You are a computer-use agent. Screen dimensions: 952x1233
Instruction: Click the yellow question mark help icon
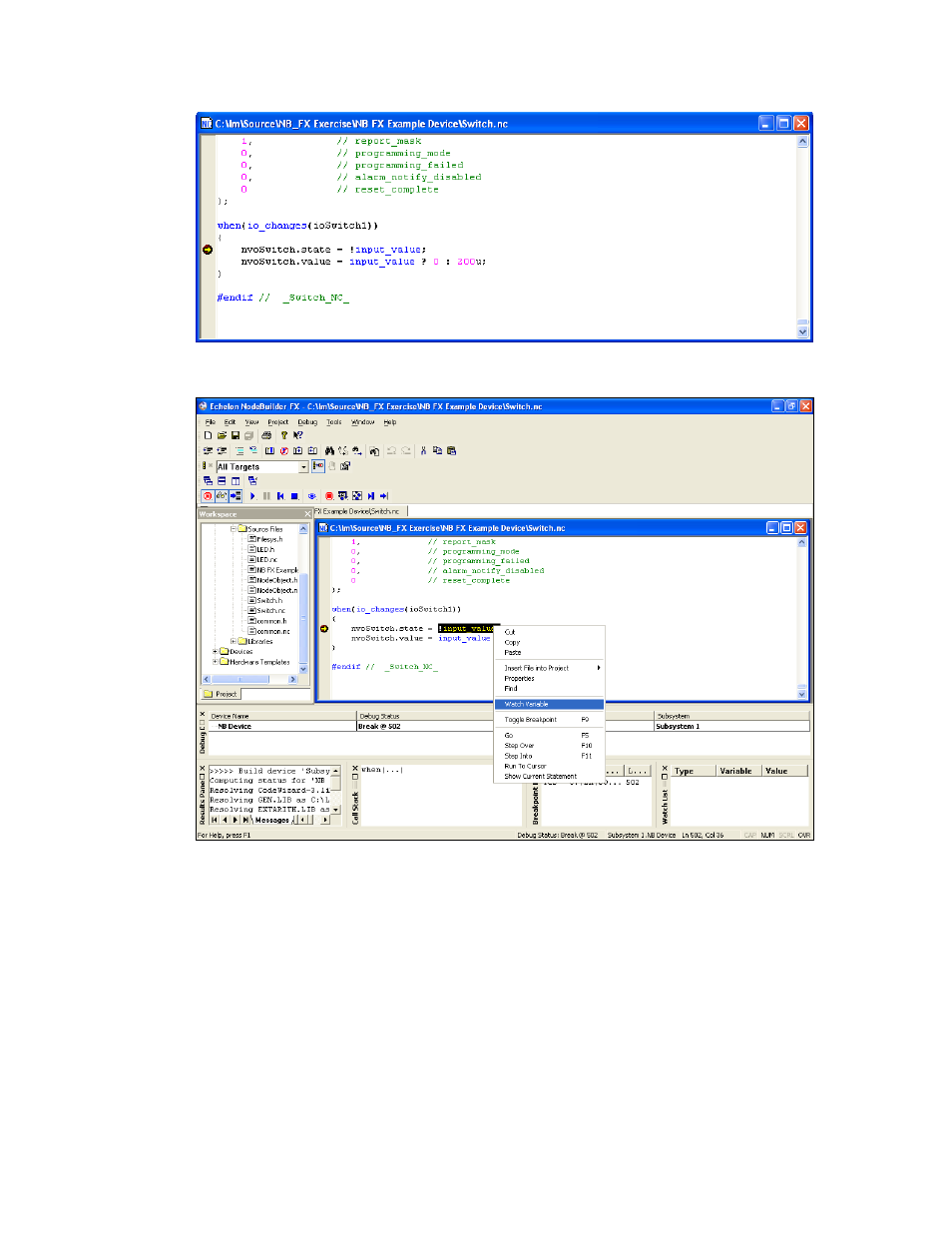pyautogui.click(x=283, y=435)
